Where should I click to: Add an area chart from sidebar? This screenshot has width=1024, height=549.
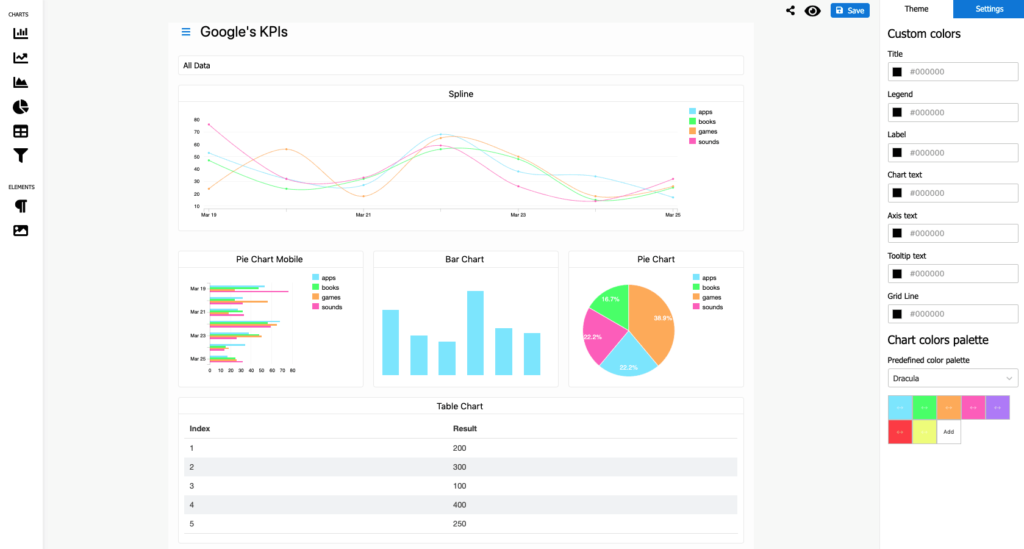[x=21, y=82]
